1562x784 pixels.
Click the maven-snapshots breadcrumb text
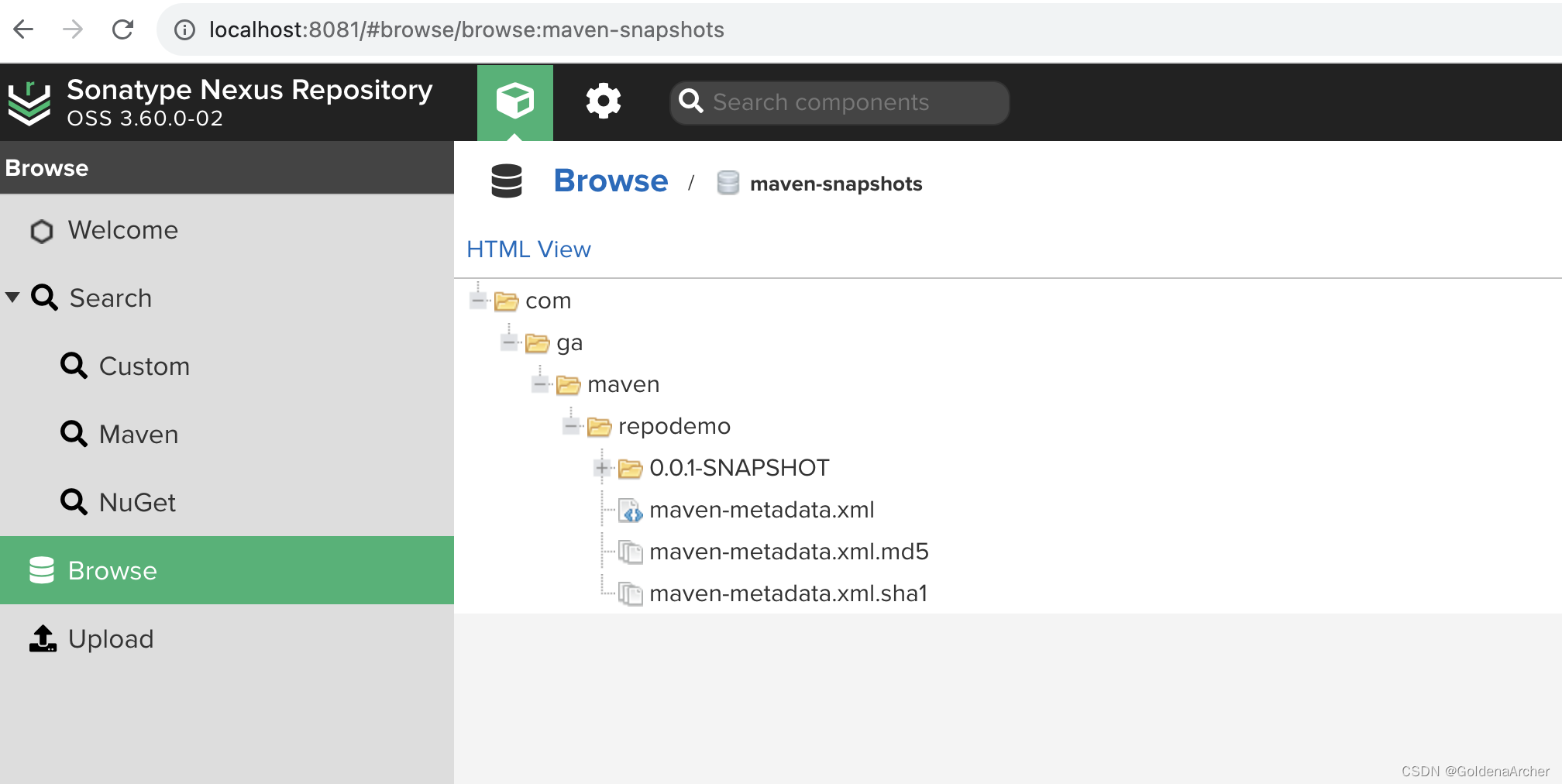(x=836, y=184)
